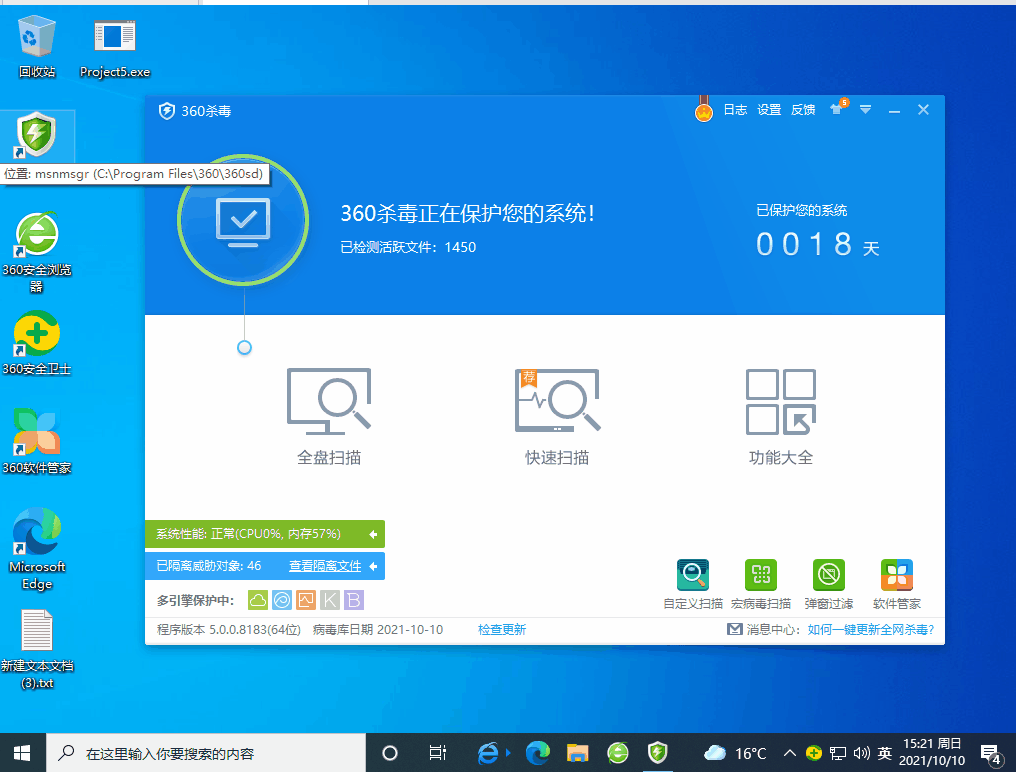This screenshot has width=1016, height=772.
Task: Select the 360安全浏览器 desktop shortcut
Action: click(37, 251)
